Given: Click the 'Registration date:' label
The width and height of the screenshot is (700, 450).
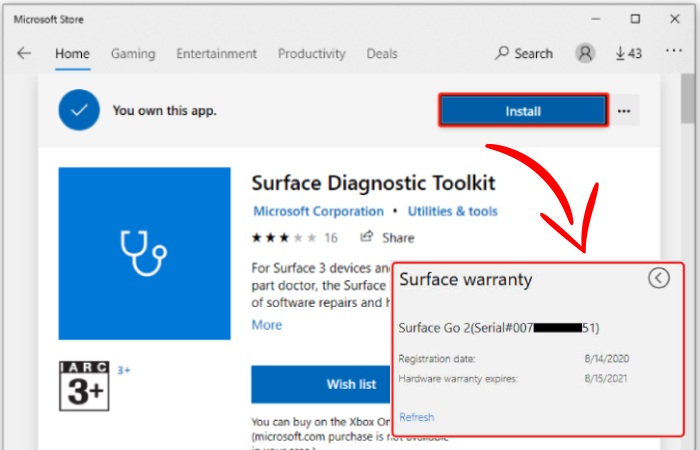Looking at the screenshot, I should coord(437,358).
